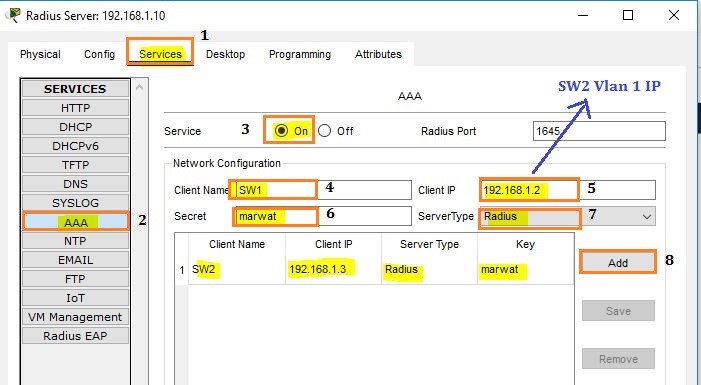Select row 1 header in client table

click(x=182, y=270)
